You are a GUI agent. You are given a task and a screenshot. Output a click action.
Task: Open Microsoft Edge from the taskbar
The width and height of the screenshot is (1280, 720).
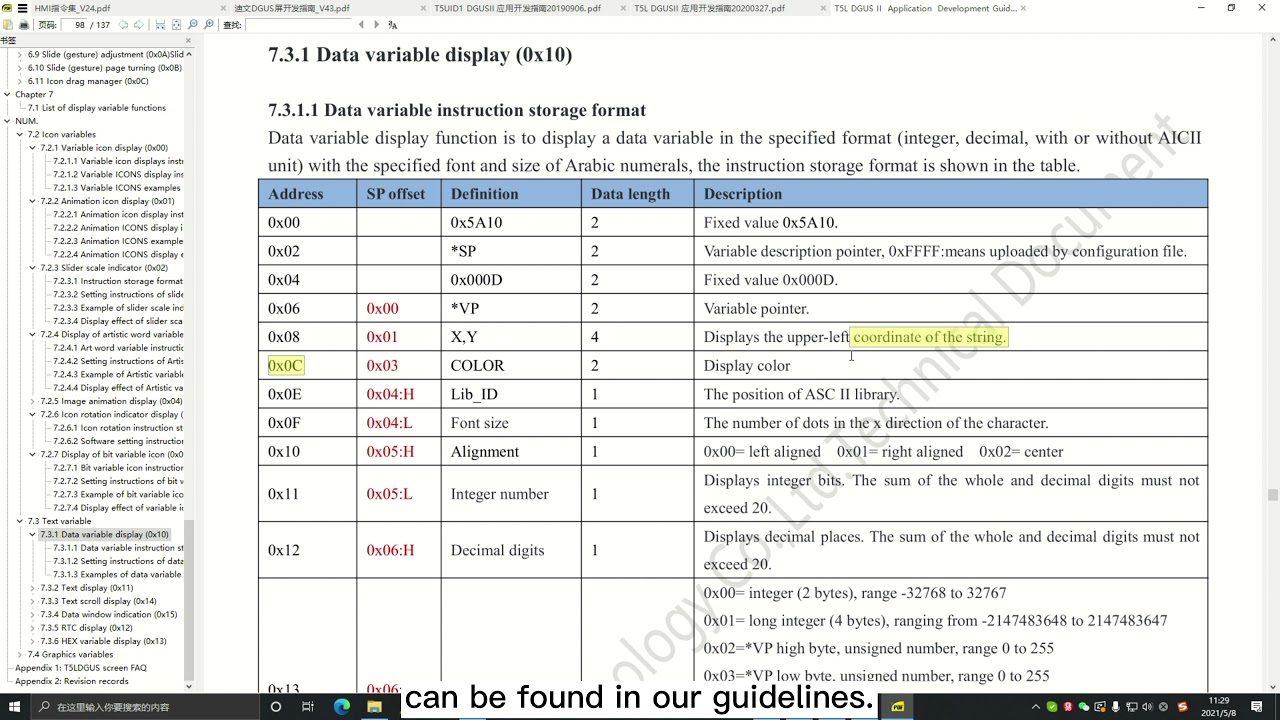coord(342,707)
